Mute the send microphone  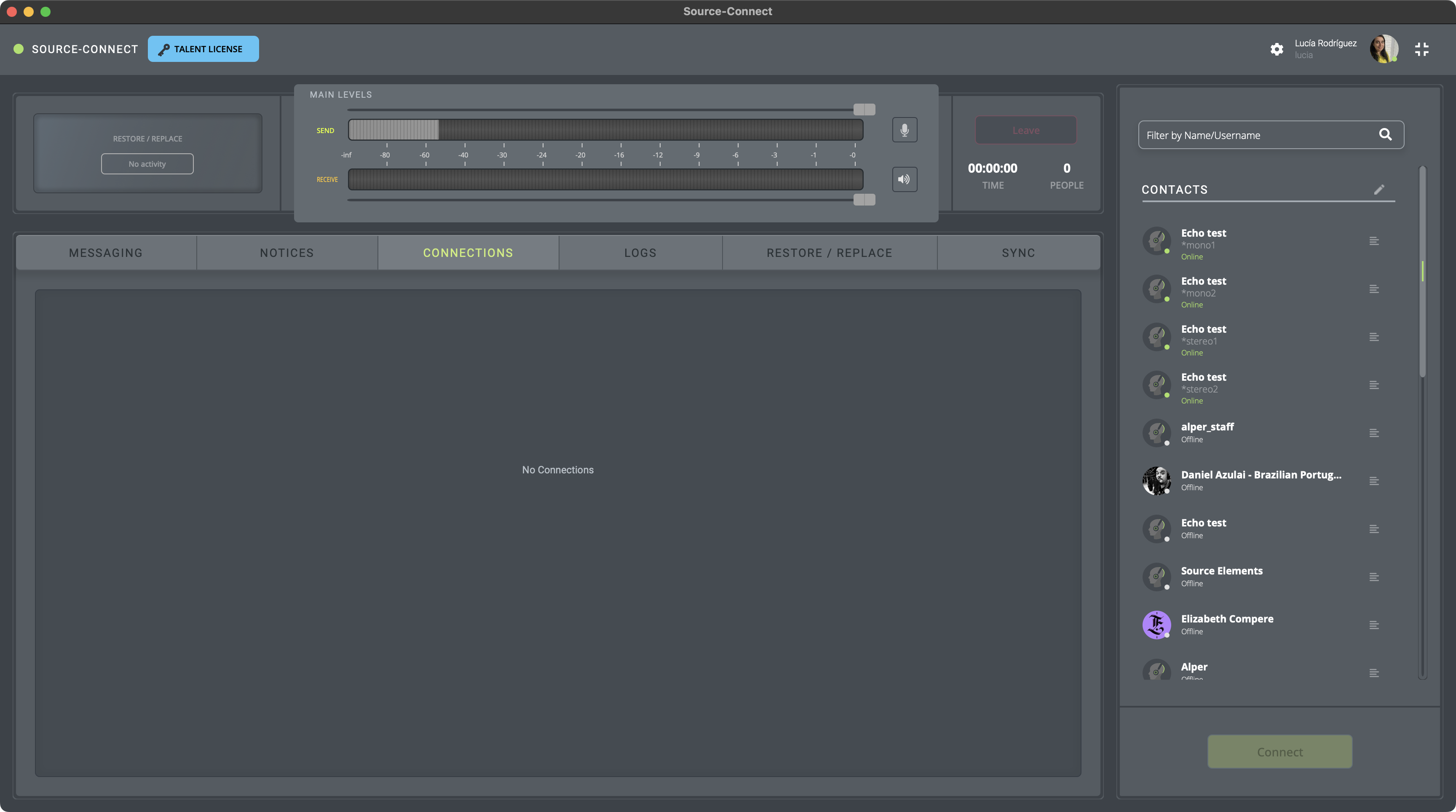click(x=905, y=130)
